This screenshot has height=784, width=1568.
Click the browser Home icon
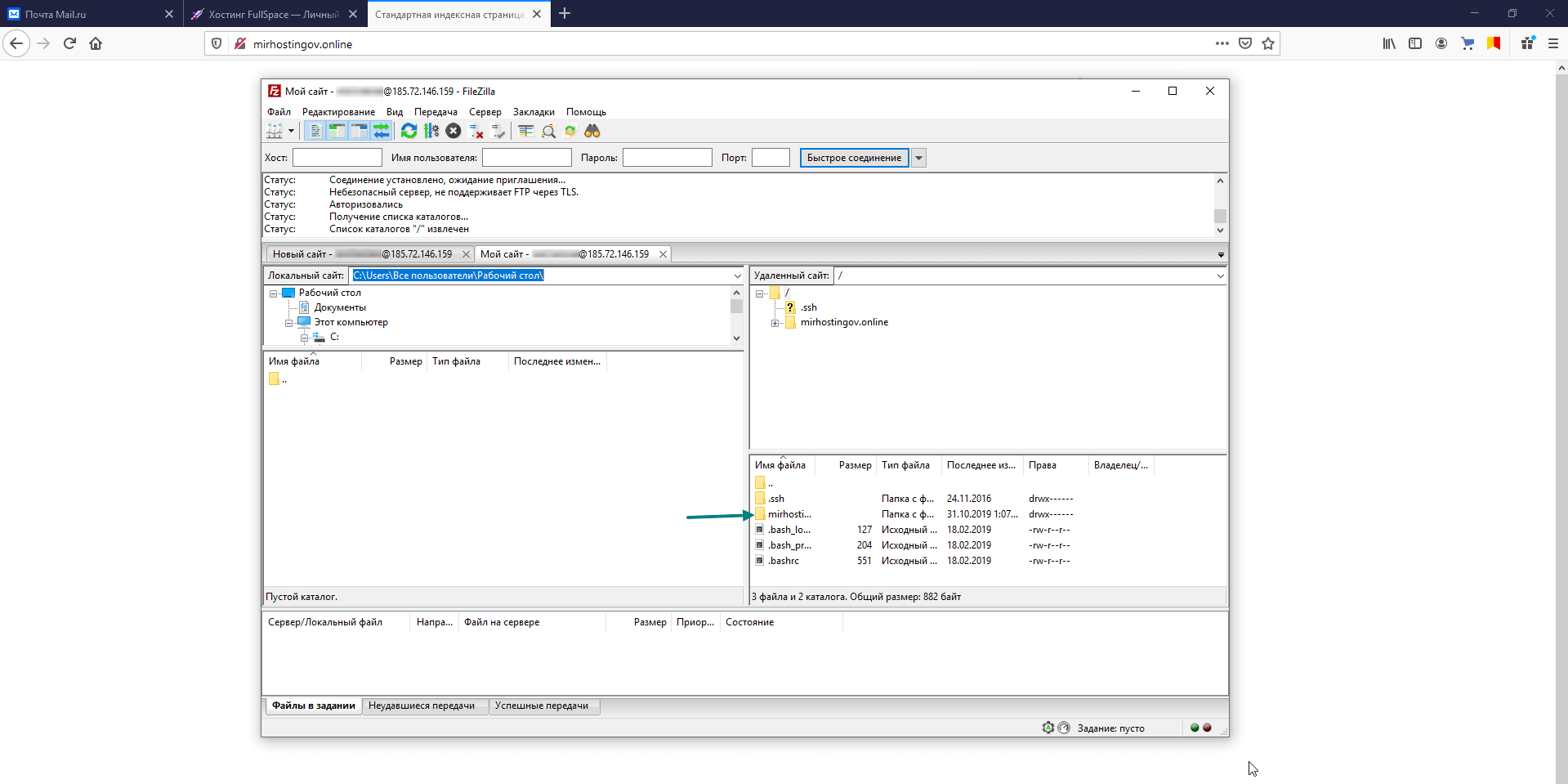pyautogui.click(x=96, y=43)
